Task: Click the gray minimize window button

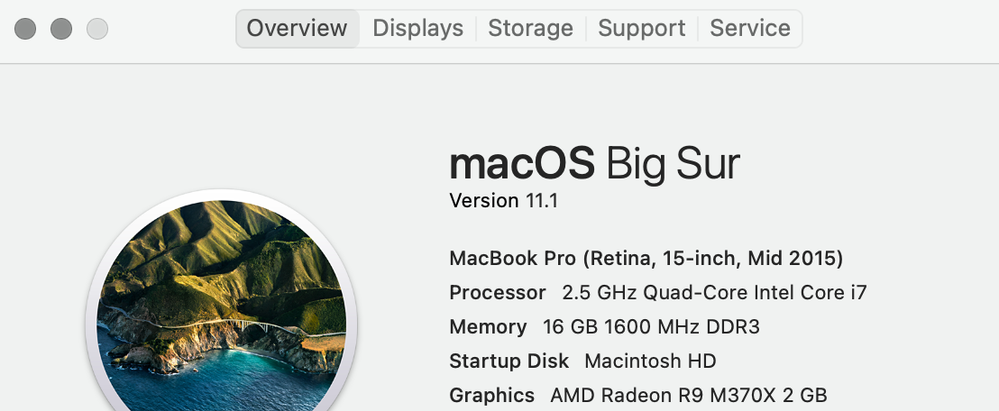Action: pos(61,29)
